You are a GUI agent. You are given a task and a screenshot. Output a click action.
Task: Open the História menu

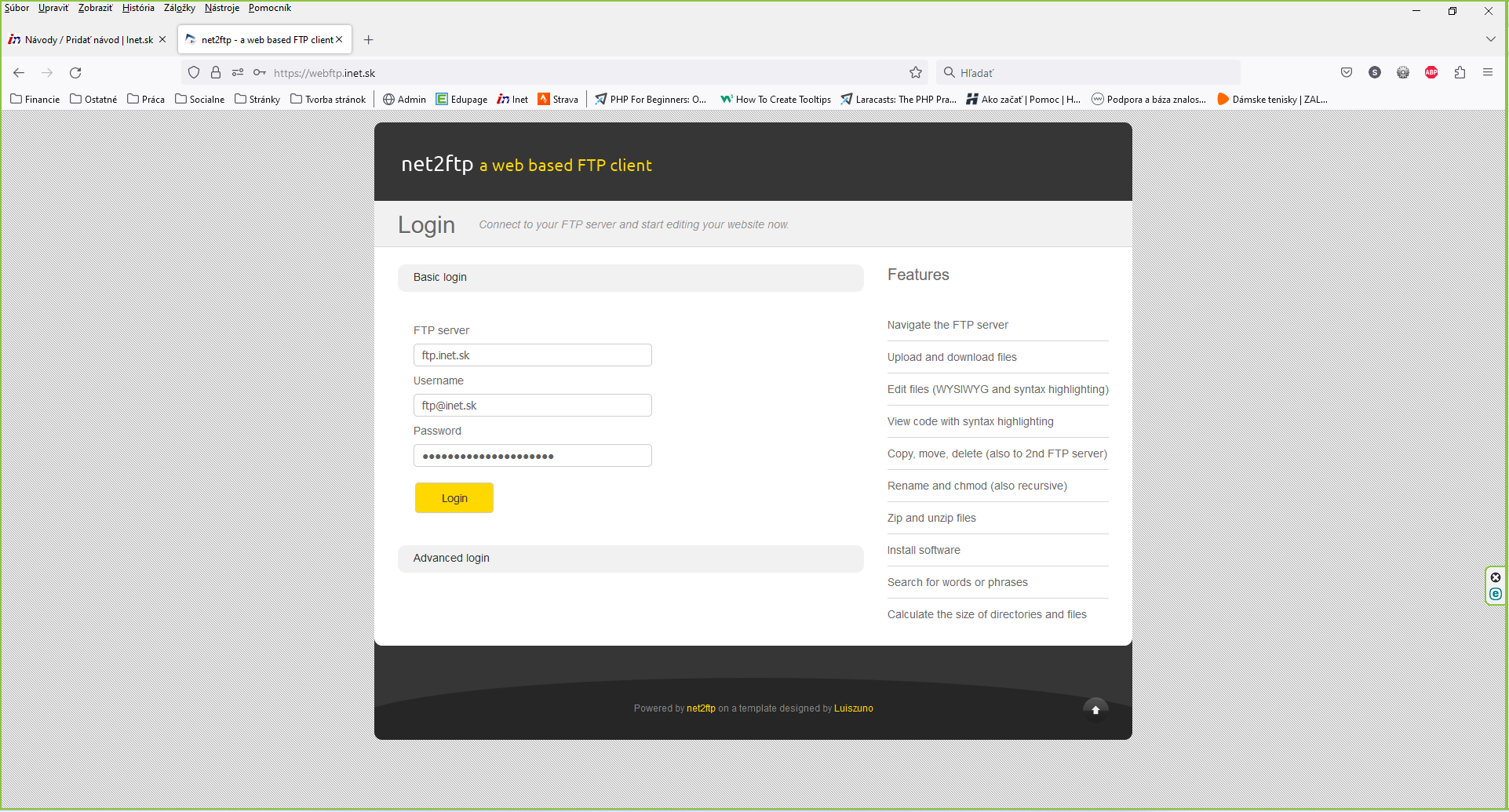138,8
